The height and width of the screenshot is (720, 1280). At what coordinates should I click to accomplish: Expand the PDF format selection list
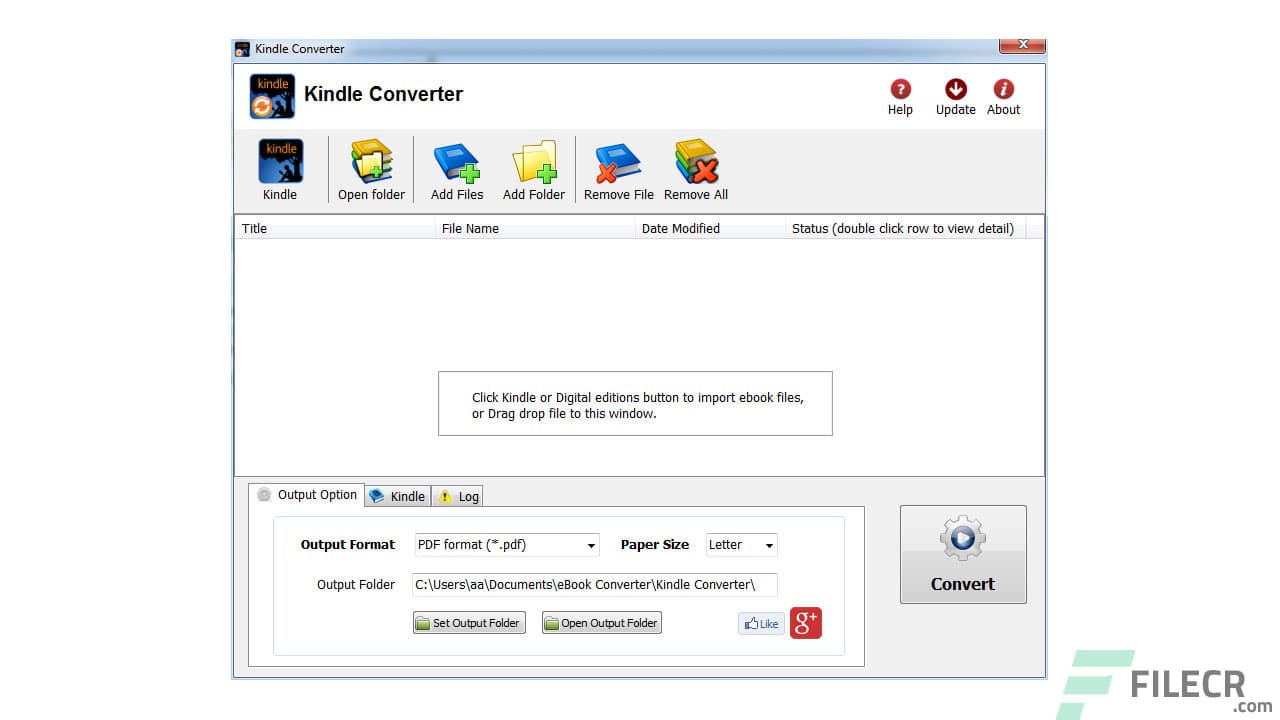(x=590, y=544)
